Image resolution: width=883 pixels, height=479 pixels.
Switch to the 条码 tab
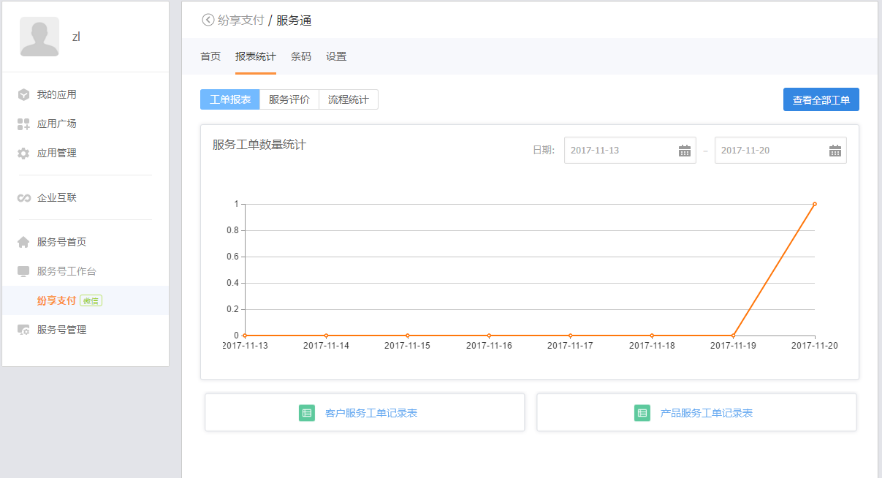301,57
